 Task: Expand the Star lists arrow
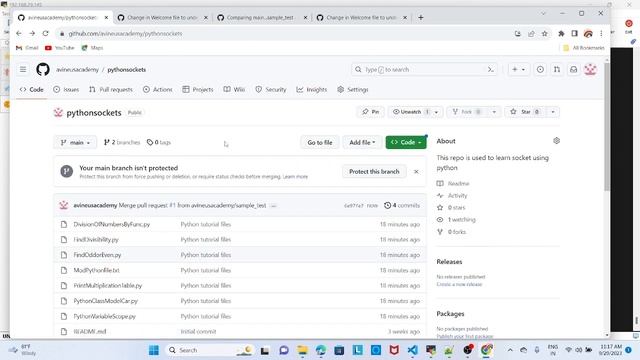[x=553, y=112]
